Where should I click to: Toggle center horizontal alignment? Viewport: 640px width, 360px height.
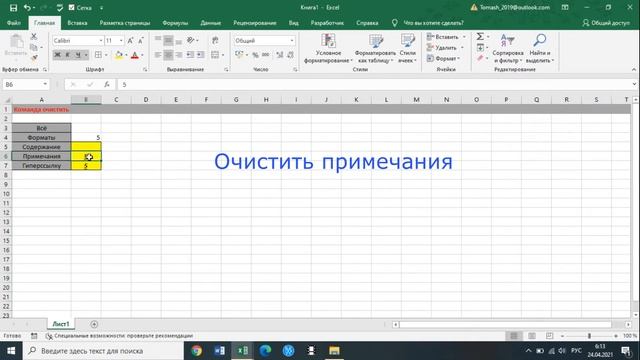(168, 55)
